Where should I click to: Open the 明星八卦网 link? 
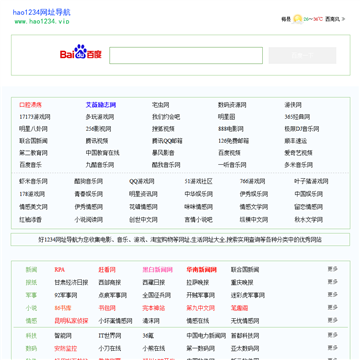(x=33, y=129)
